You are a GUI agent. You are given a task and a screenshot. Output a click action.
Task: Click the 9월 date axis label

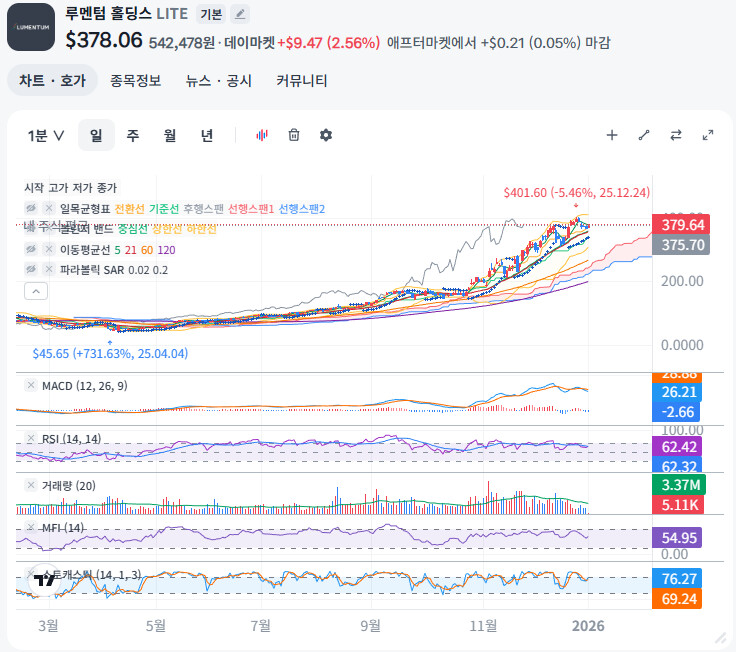pyautogui.click(x=370, y=626)
